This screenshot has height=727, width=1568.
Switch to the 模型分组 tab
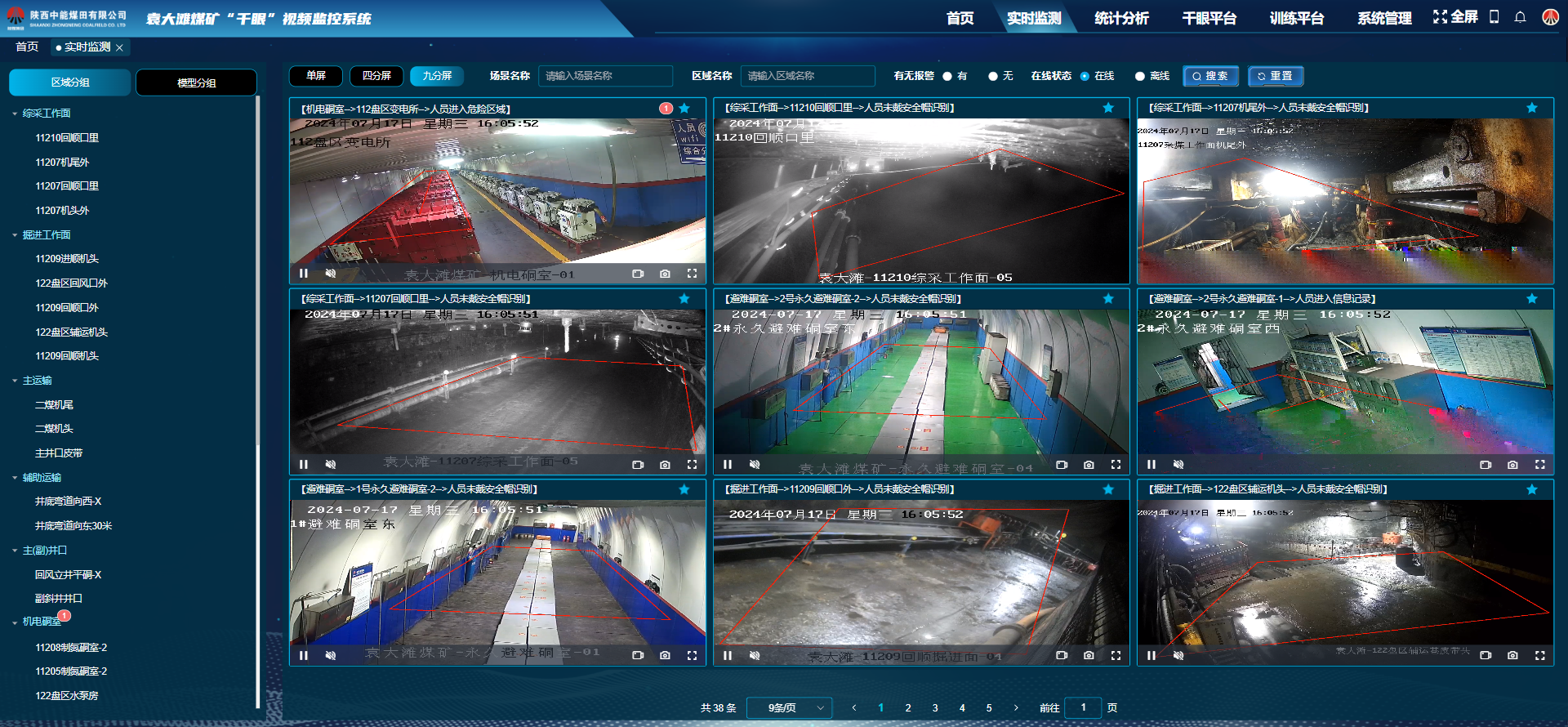pos(196,83)
